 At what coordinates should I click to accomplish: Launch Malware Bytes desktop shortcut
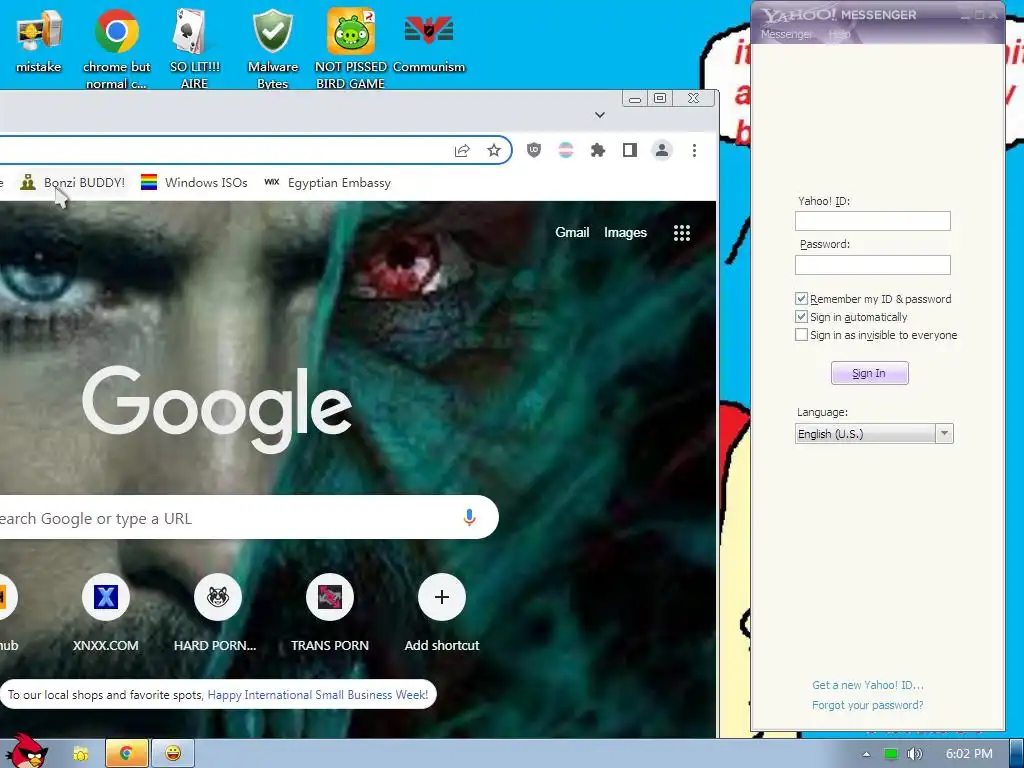coord(273,47)
